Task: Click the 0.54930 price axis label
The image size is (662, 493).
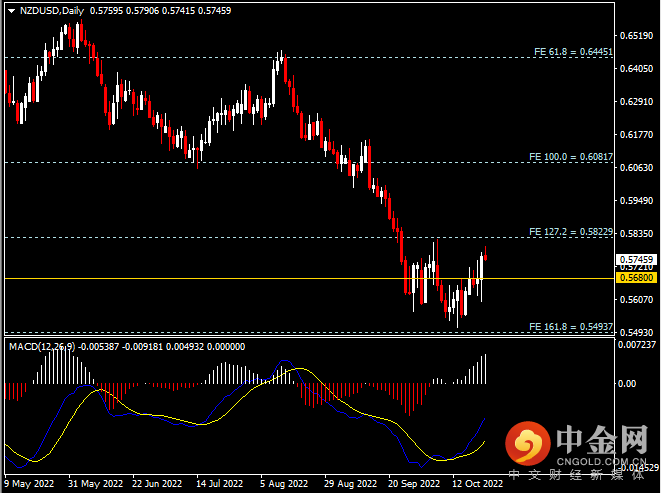Action: pyautogui.click(x=636, y=333)
